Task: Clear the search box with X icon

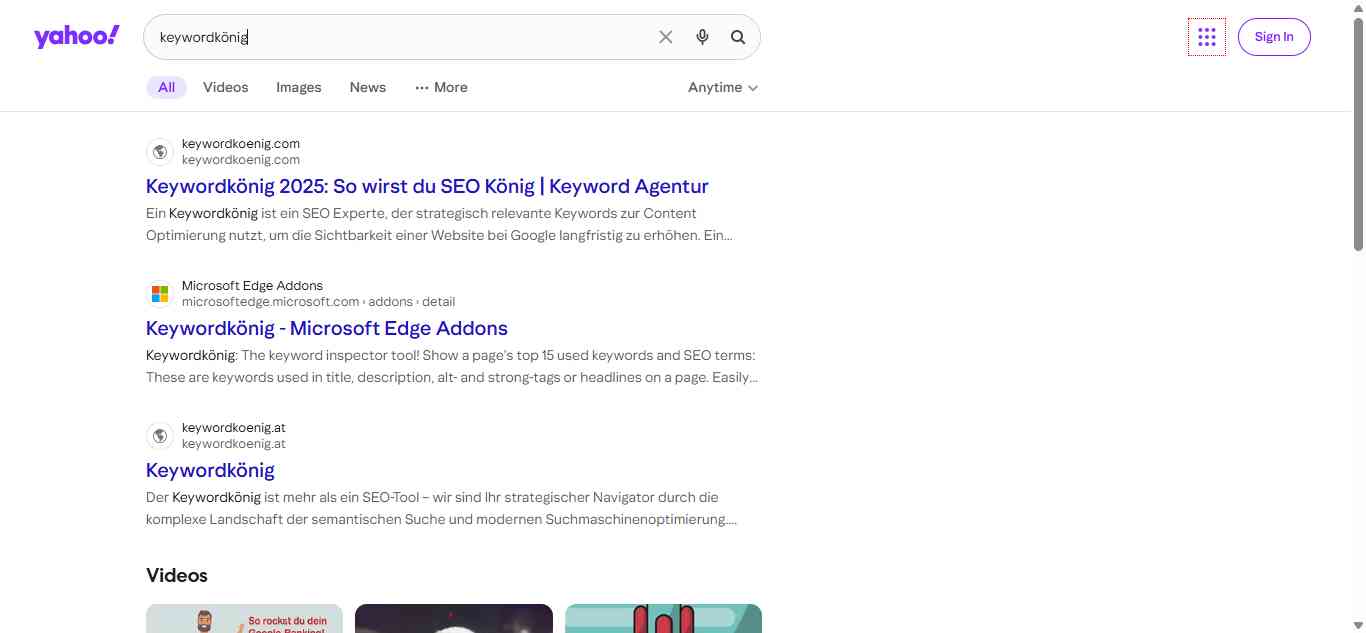Action: (x=666, y=37)
